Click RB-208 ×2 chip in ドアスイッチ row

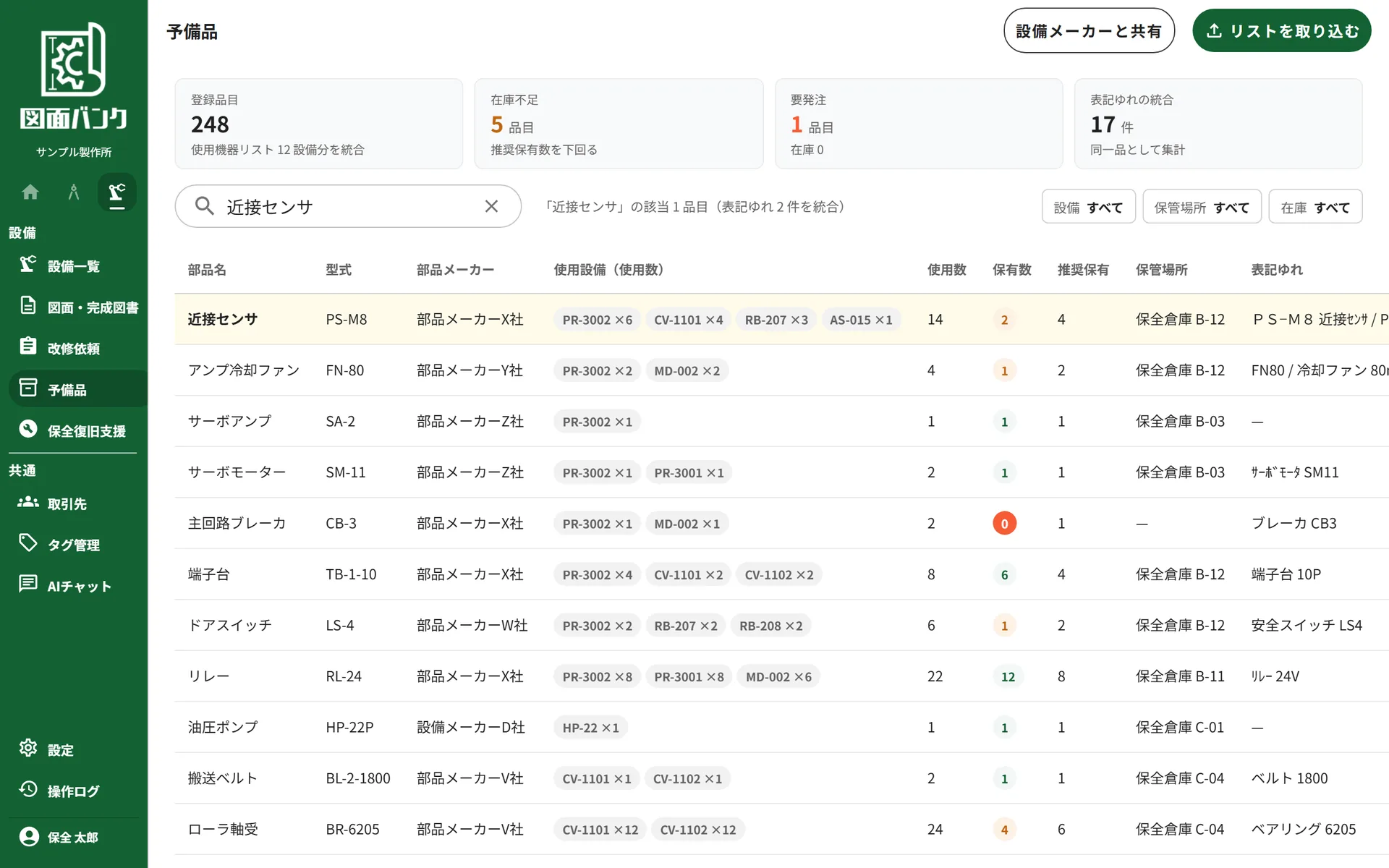770,626
